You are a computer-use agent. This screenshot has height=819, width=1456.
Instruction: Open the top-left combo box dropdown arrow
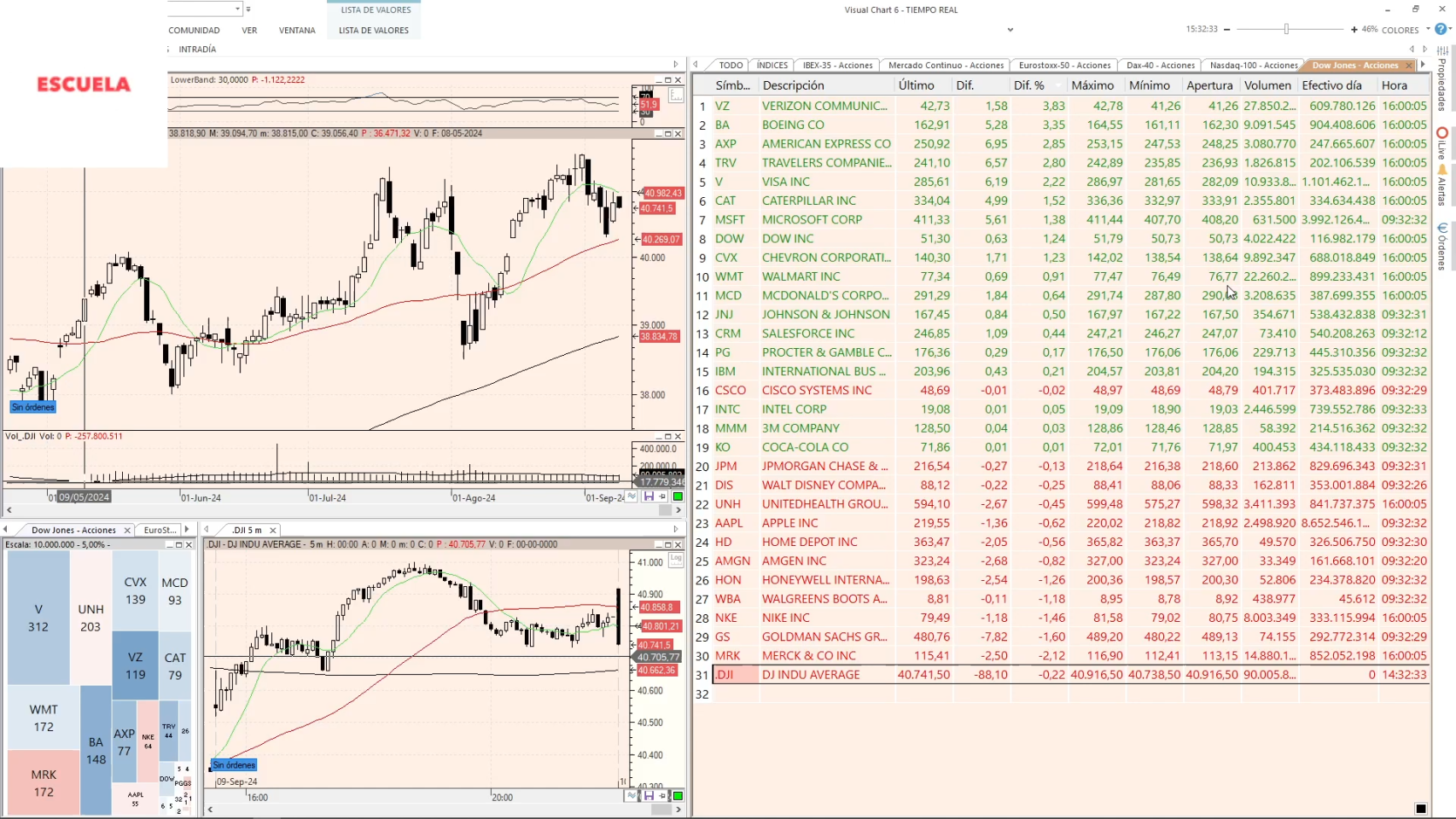click(x=237, y=9)
